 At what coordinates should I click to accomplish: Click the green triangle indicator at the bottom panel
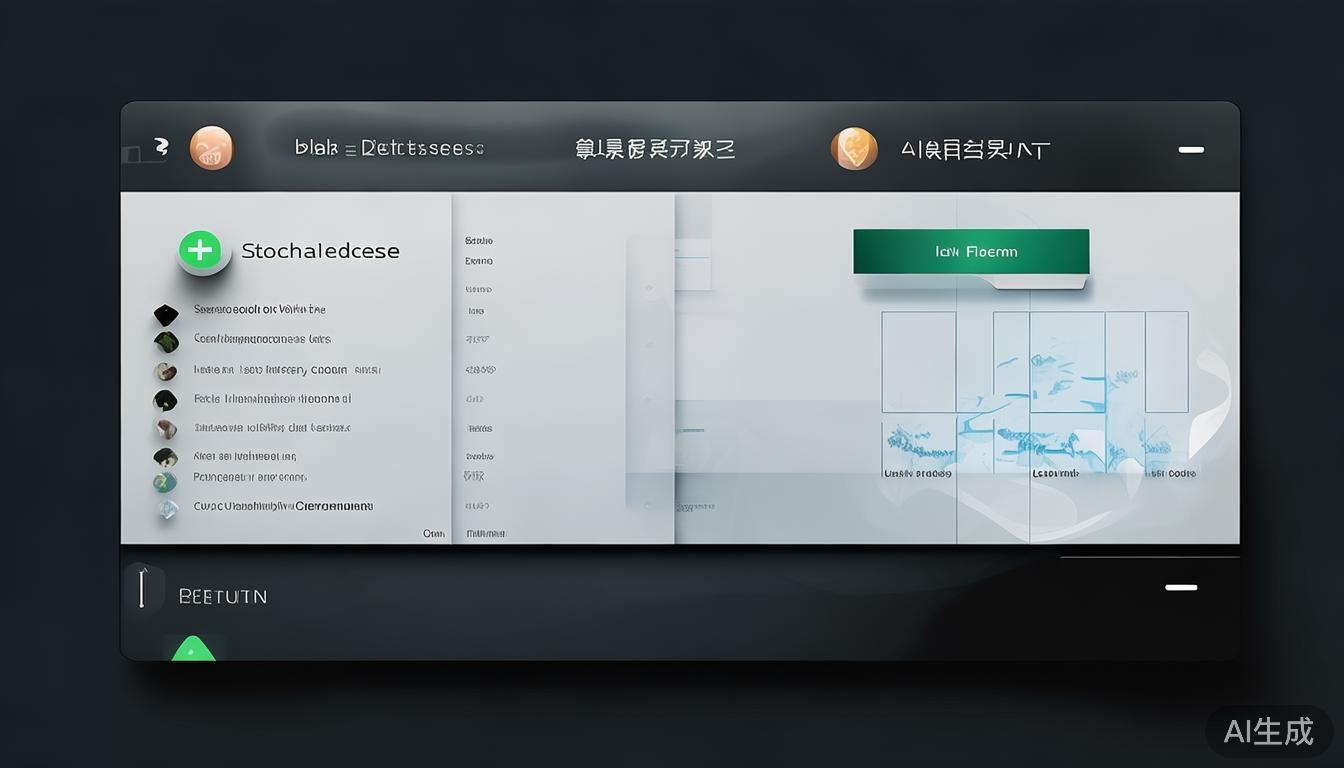point(193,649)
